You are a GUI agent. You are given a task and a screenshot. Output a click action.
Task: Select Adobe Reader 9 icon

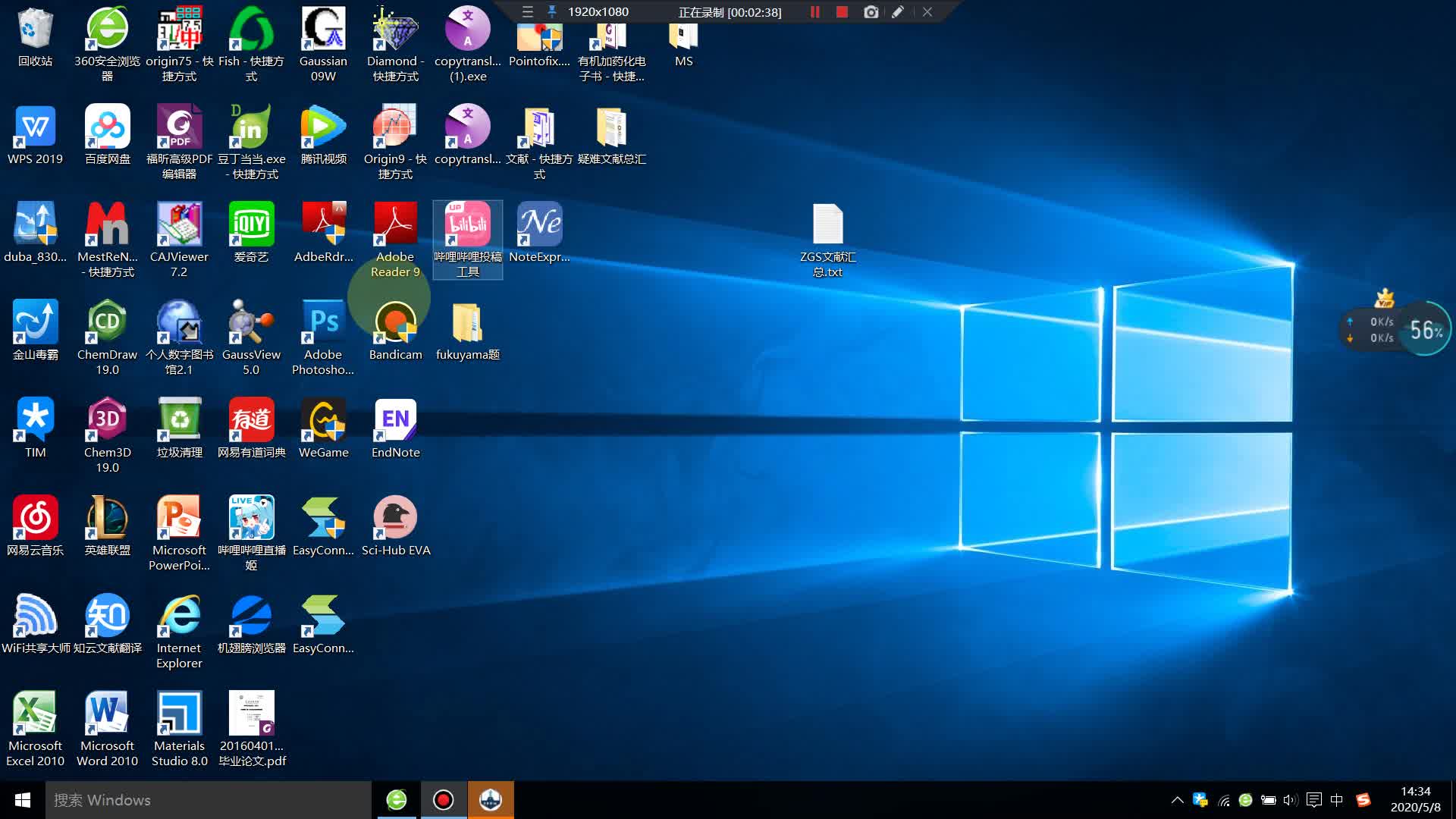pyautogui.click(x=395, y=224)
